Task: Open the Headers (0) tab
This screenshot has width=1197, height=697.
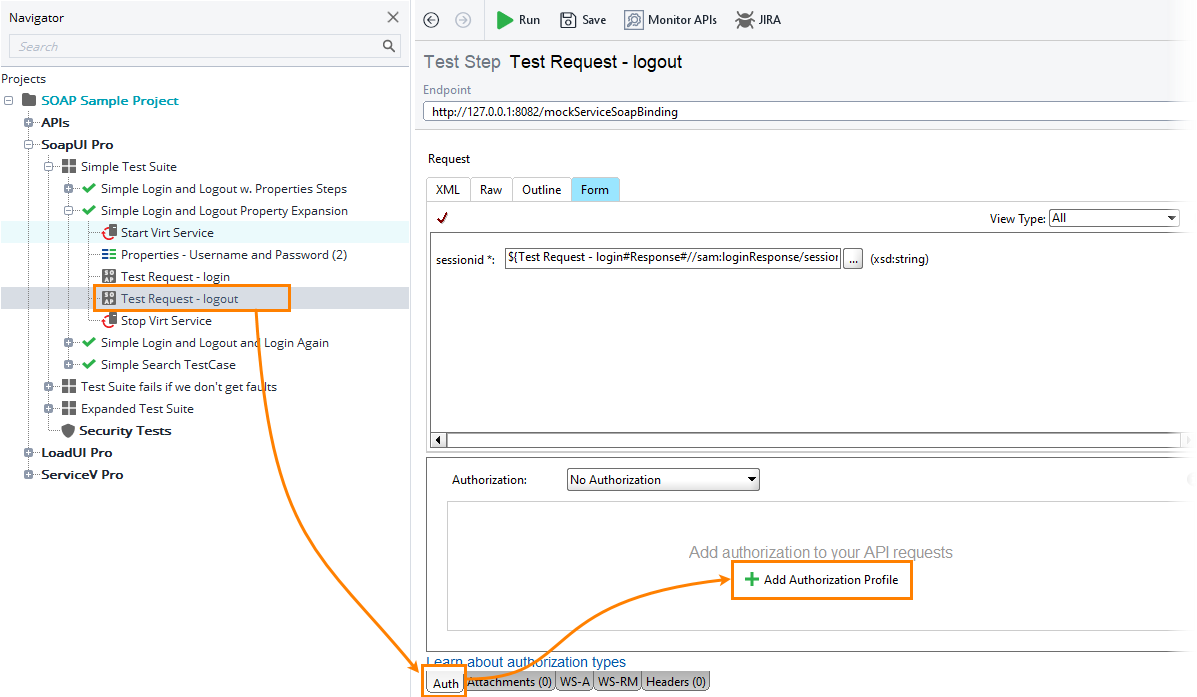Action: (676, 682)
